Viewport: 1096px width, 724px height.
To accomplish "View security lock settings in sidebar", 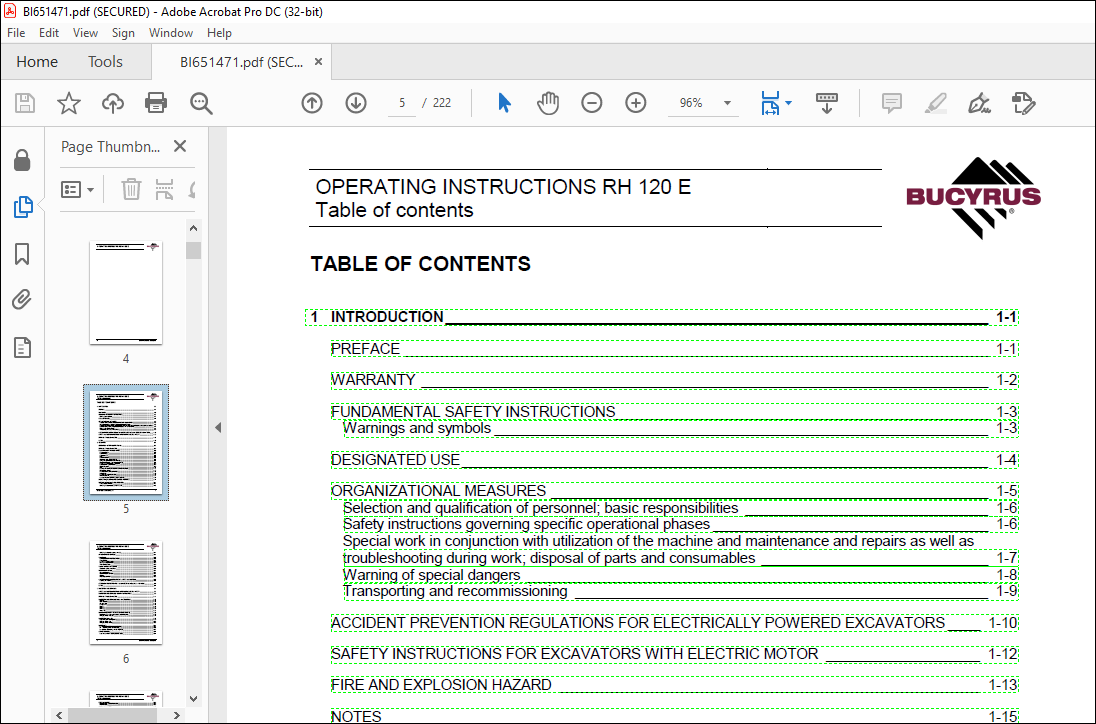I will tap(22, 160).
